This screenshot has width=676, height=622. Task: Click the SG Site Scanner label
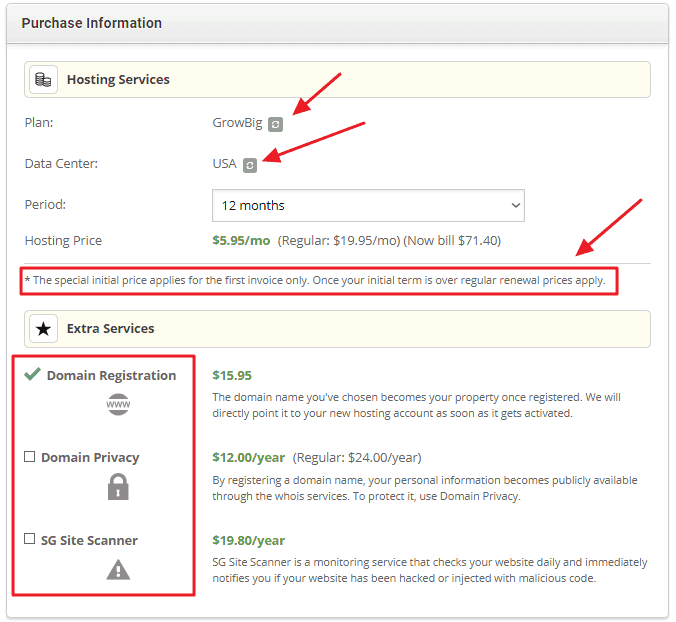pos(89,541)
